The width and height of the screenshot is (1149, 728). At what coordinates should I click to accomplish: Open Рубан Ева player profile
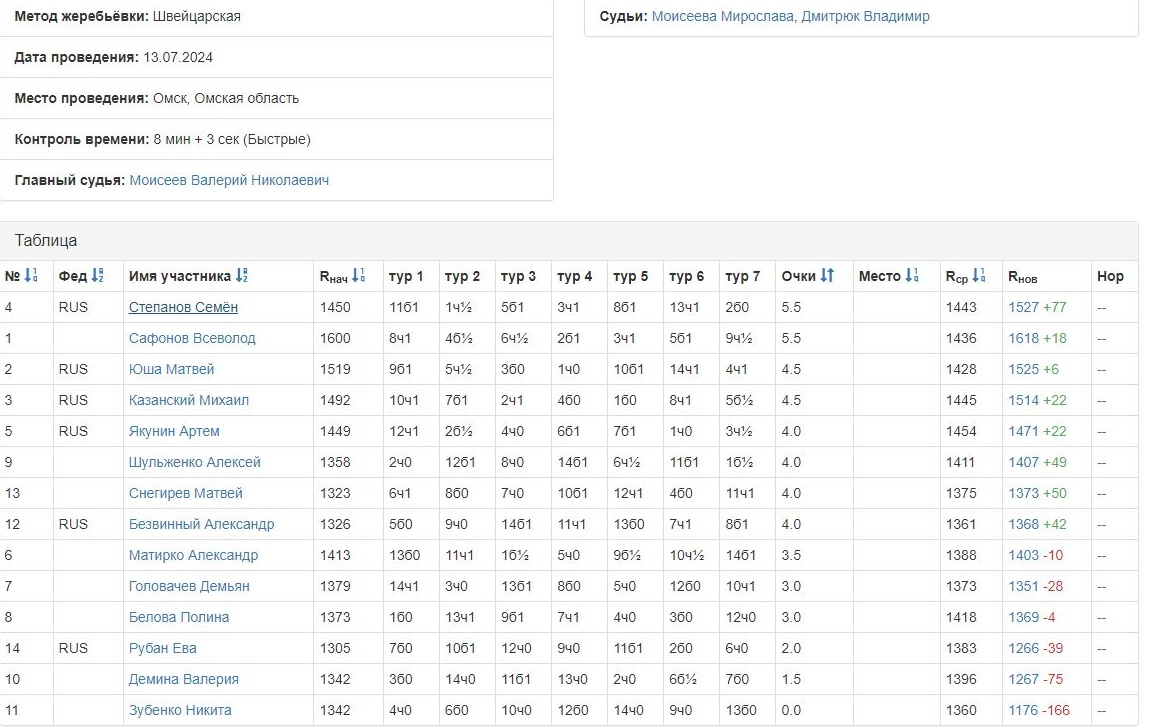(x=162, y=648)
